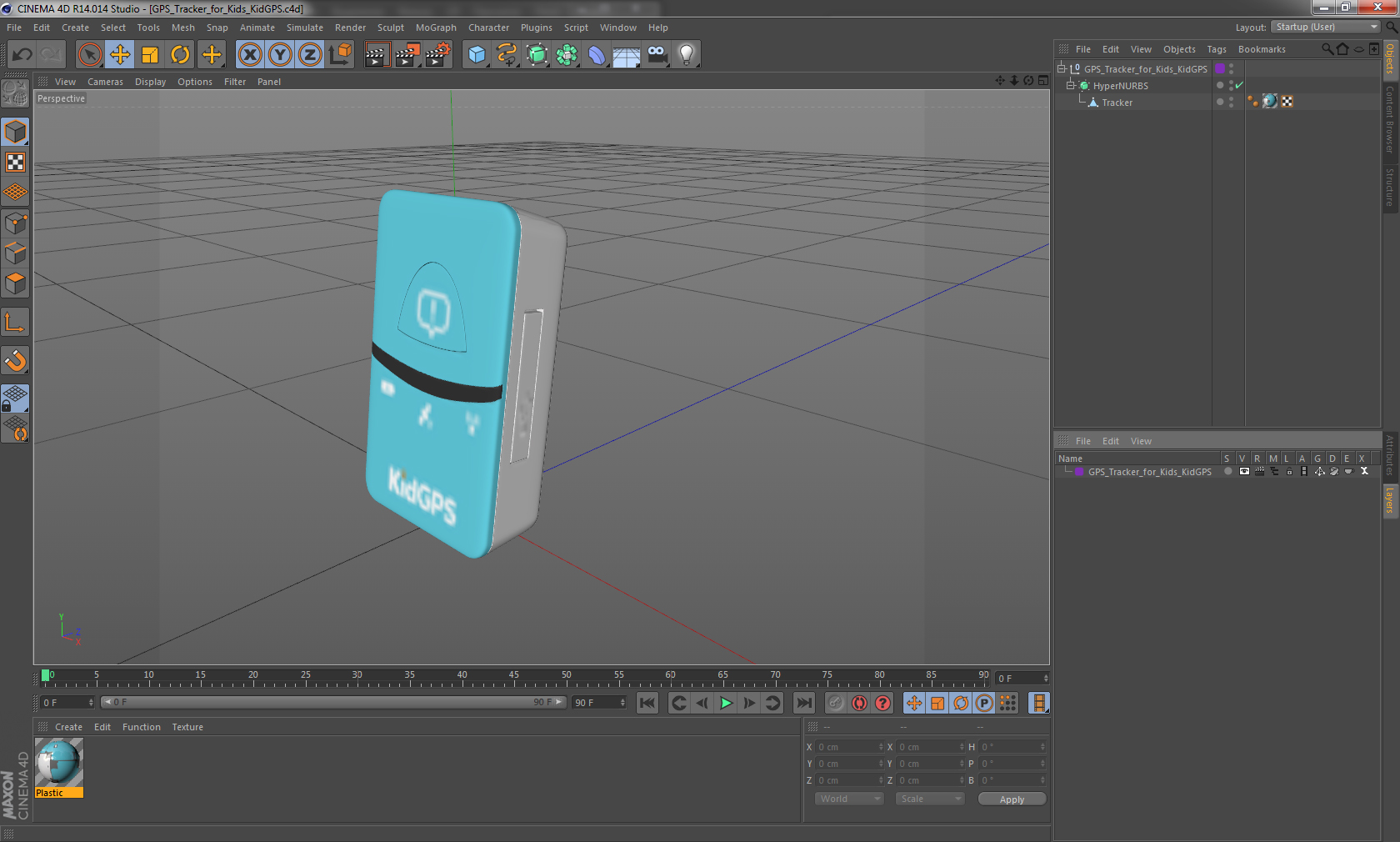Image resolution: width=1400 pixels, height=842 pixels.
Task: Activate the Rotate tool
Action: (180, 55)
